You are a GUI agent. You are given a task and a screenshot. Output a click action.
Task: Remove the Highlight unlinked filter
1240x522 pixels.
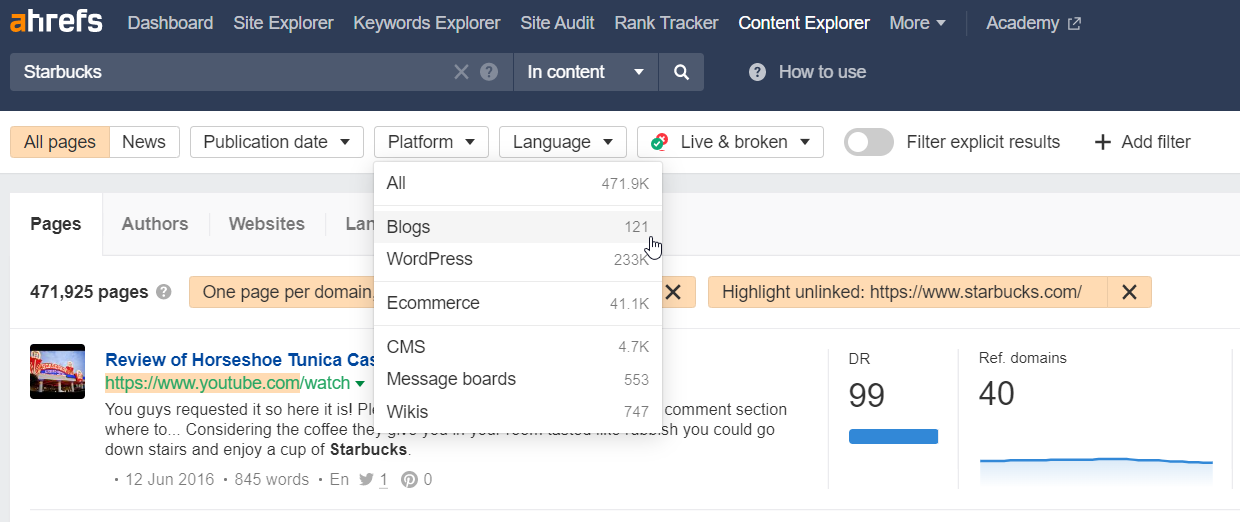[x=1129, y=292]
